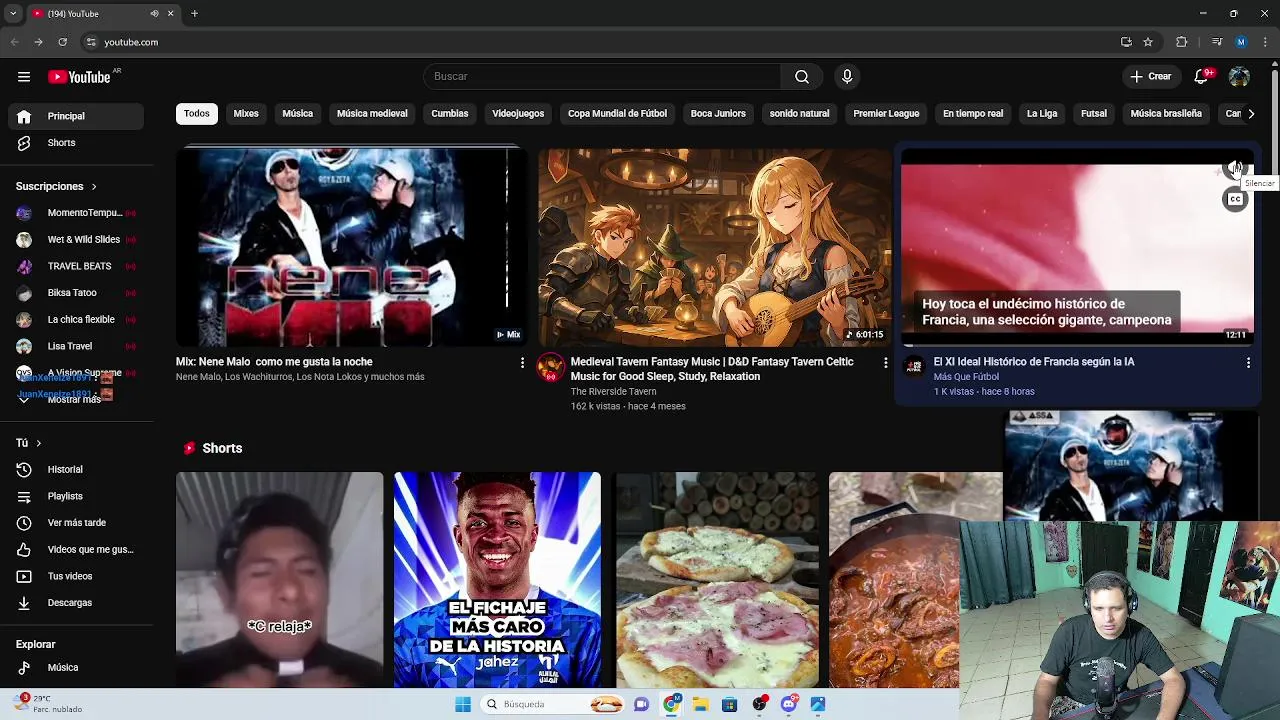Select the Mixes filter chip
The width and height of the screenshot is (1280, 720).
[246, 114]
